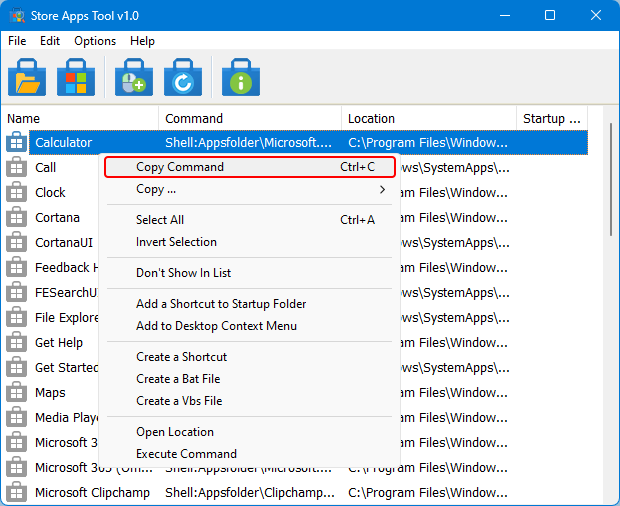Screen dimensions: 620x506
Task: Click the Get Started row app icon
Action: click(x=16, y=368)
